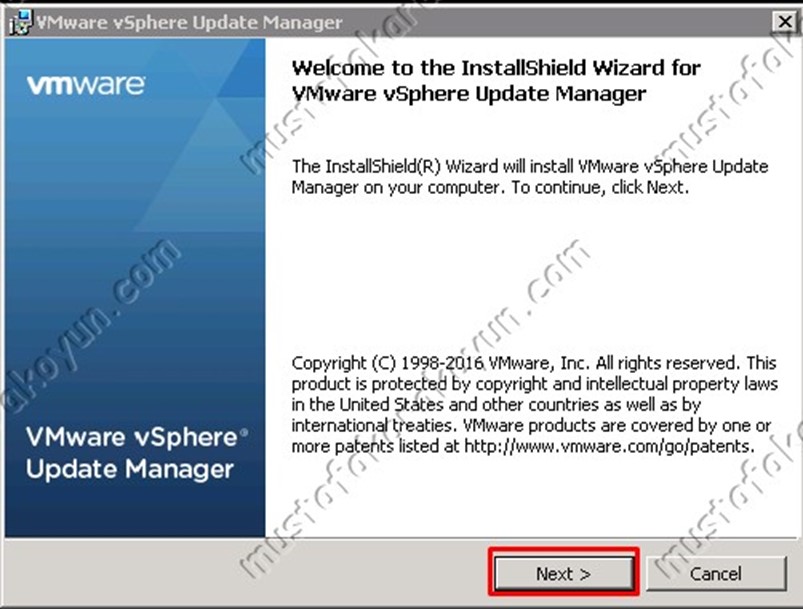Click Next to continue the installation
The width and height of the screenshot is (803, 609).
563,573
